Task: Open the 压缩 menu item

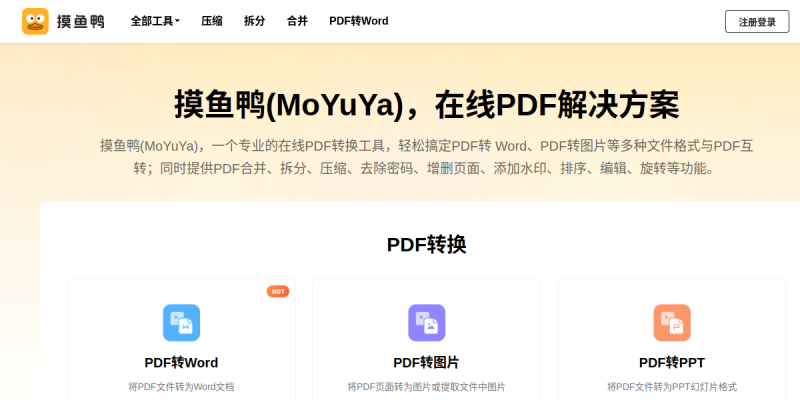Action: pos(211,21)
